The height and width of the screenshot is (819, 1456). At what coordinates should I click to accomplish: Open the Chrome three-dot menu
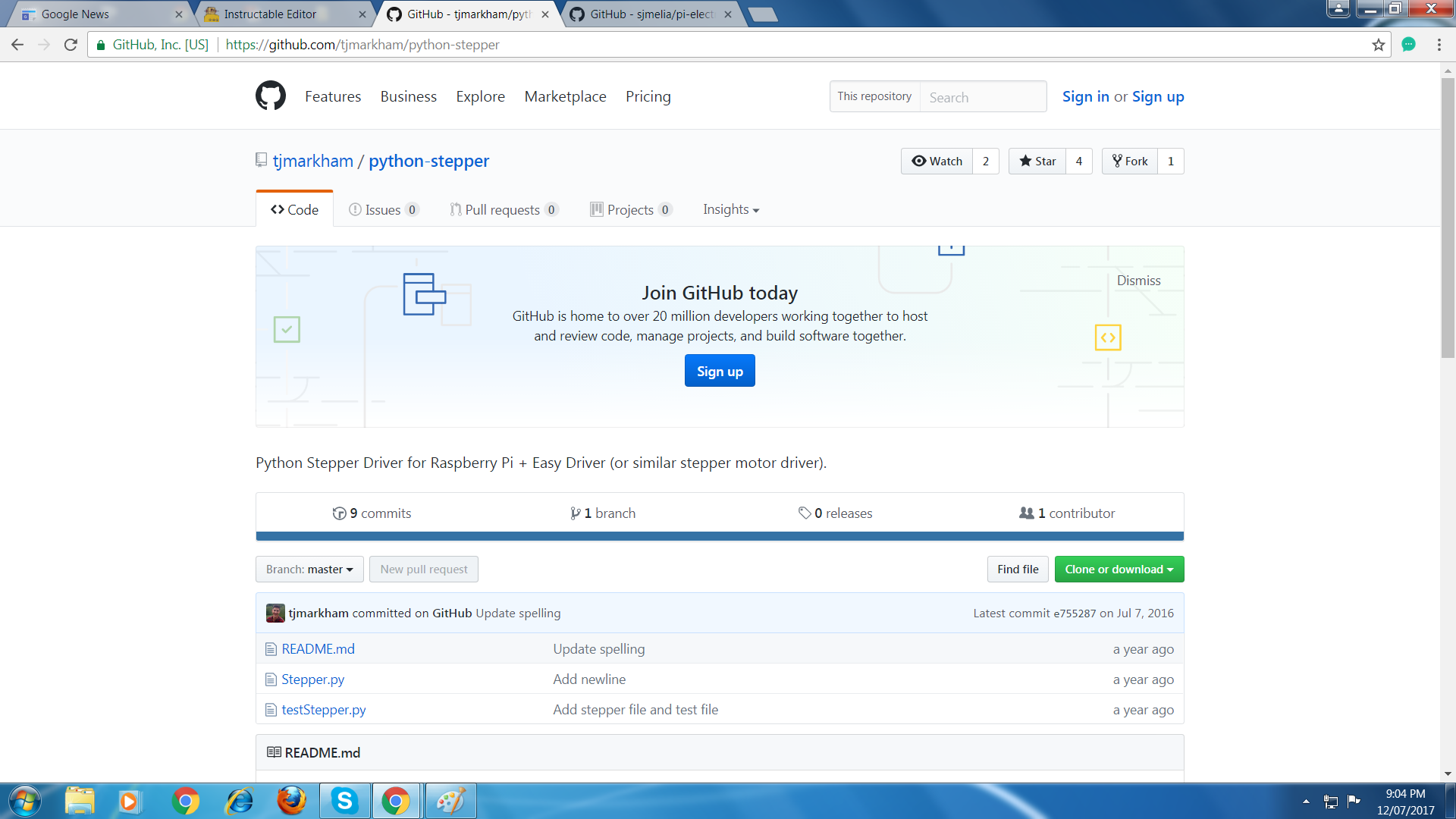1439,45
